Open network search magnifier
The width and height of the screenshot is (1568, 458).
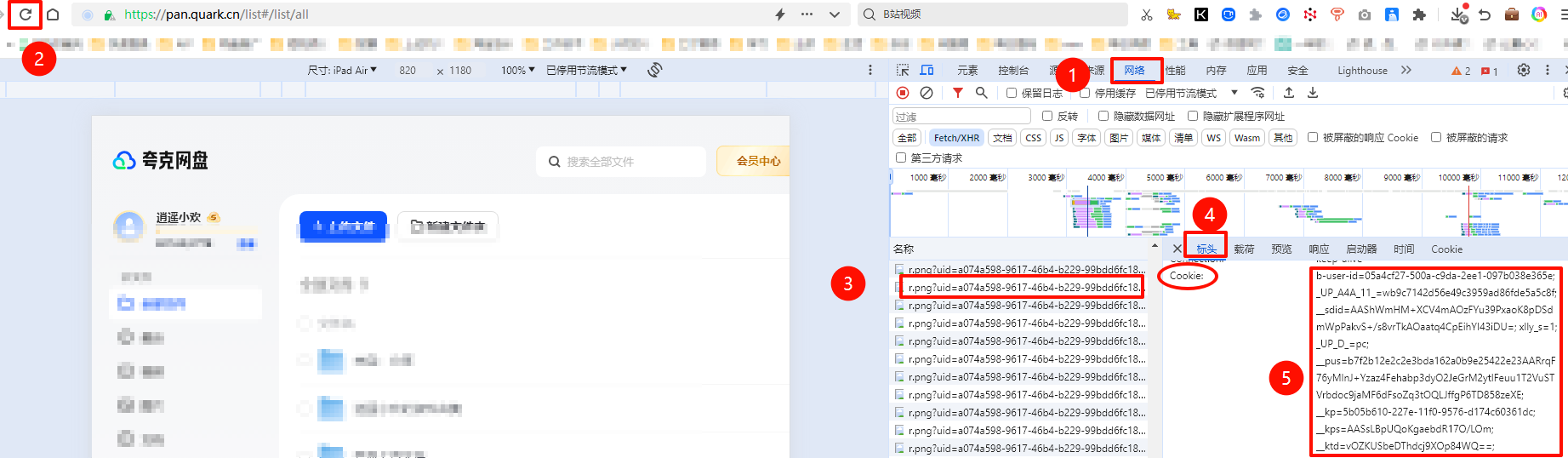(982, 93)
